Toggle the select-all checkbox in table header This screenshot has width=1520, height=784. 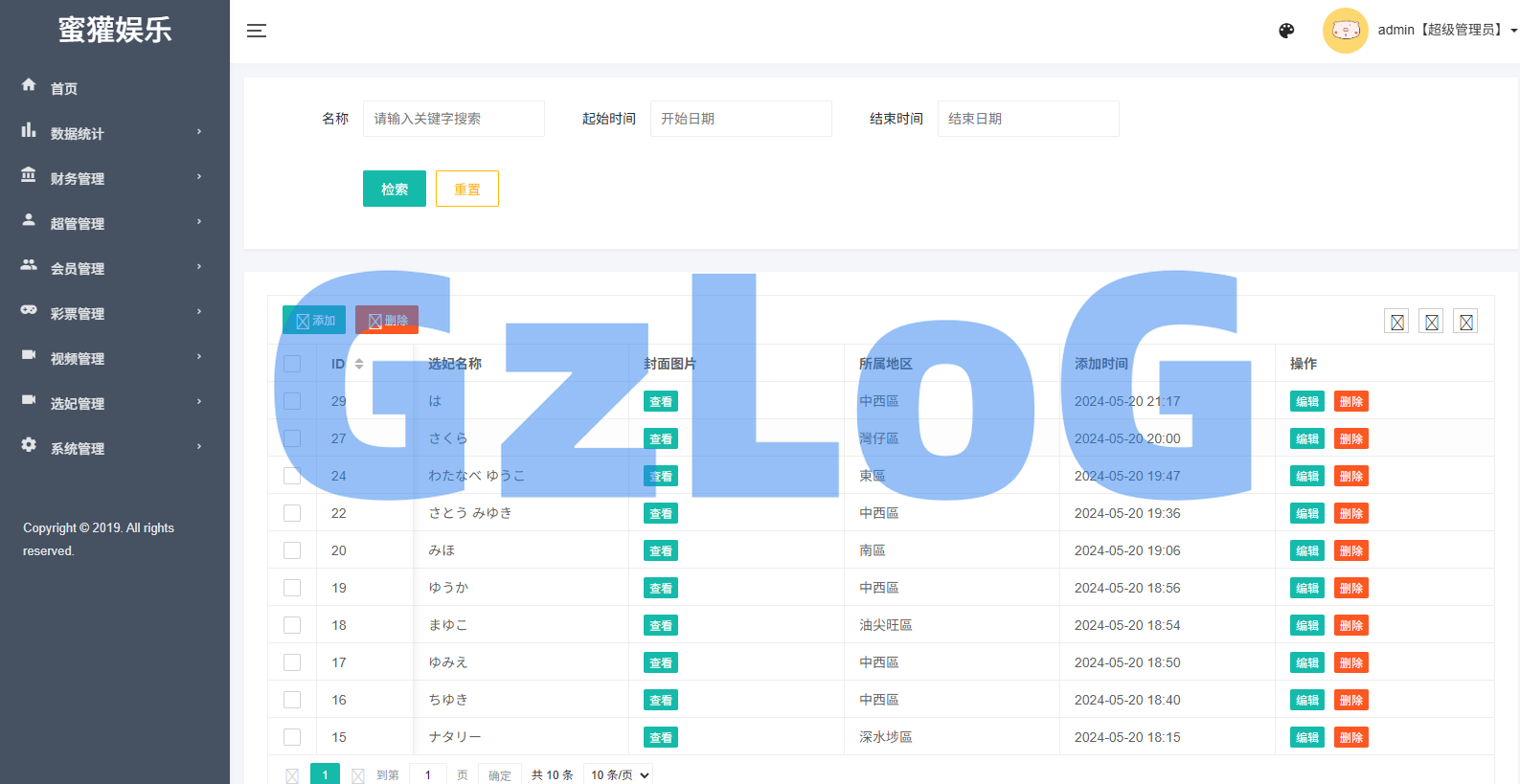click(x=292, y=364)
